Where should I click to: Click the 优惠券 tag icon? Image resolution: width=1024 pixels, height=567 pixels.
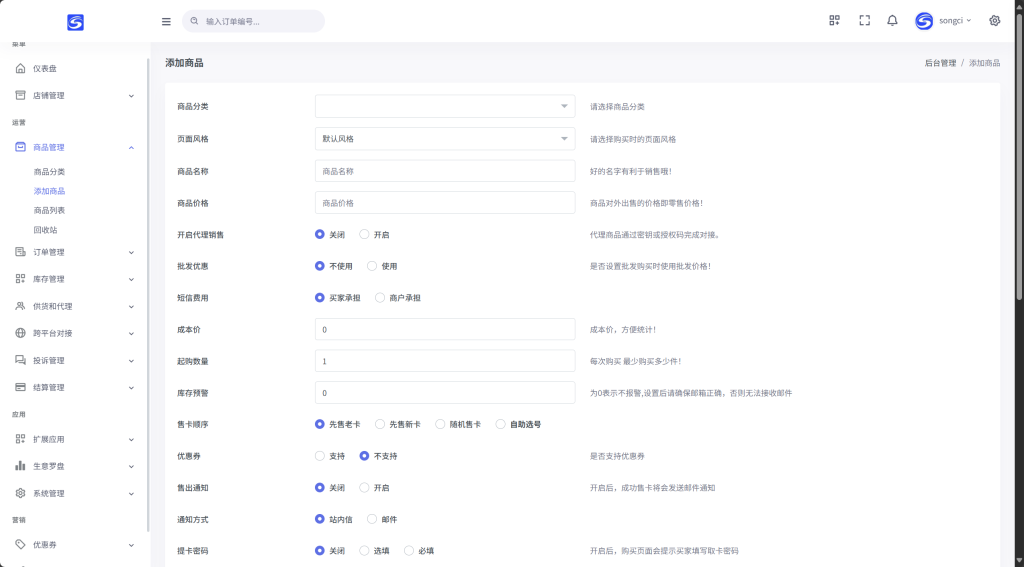click(x=20, y=545)
